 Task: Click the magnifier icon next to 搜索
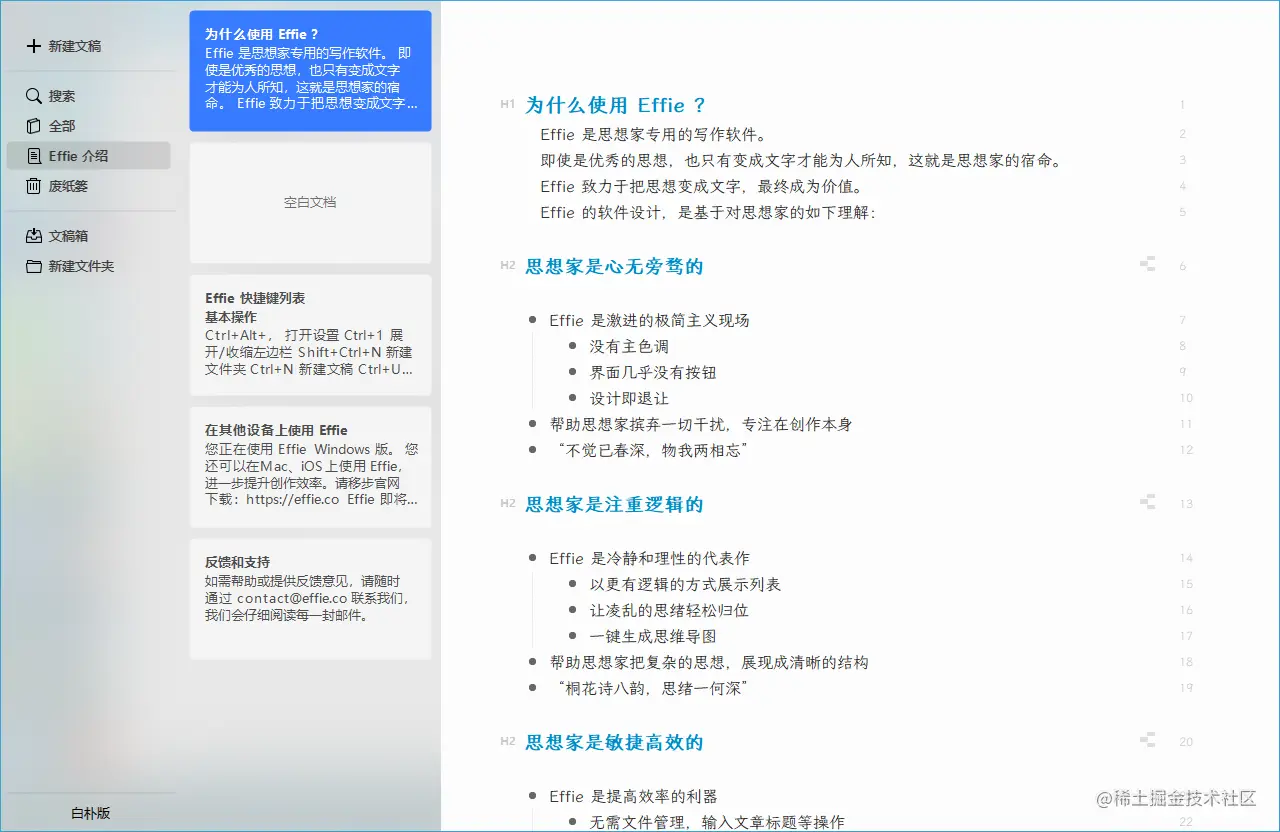33,96
